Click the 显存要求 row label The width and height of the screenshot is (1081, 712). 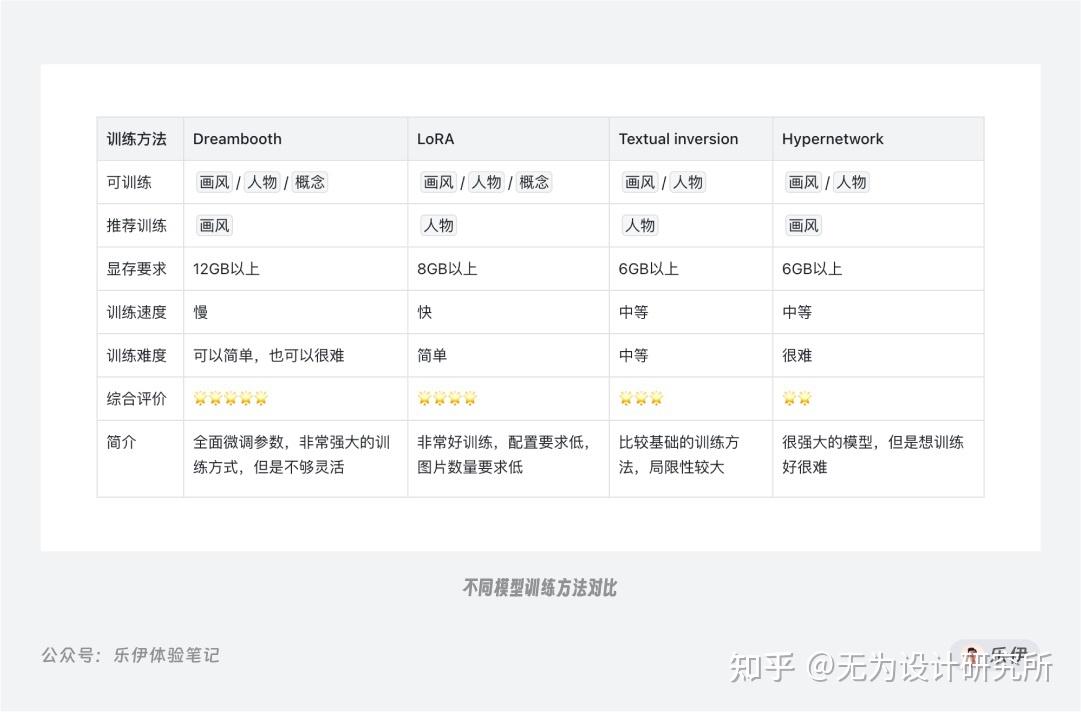137,269
